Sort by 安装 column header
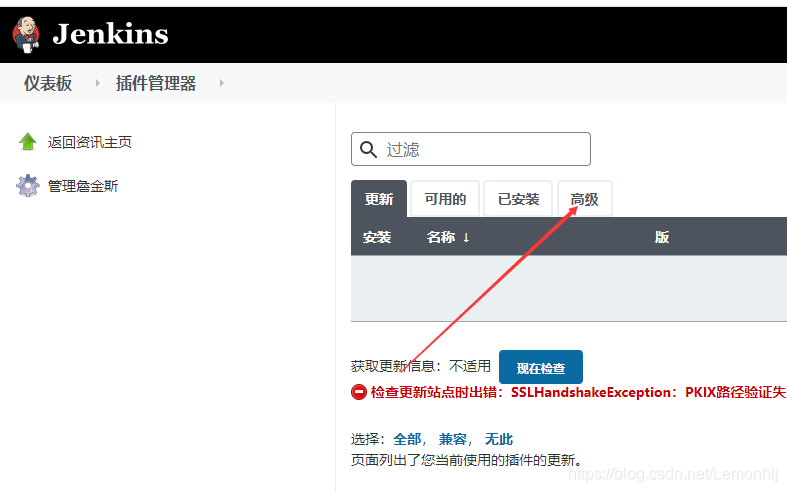 (x=377, y=237)
